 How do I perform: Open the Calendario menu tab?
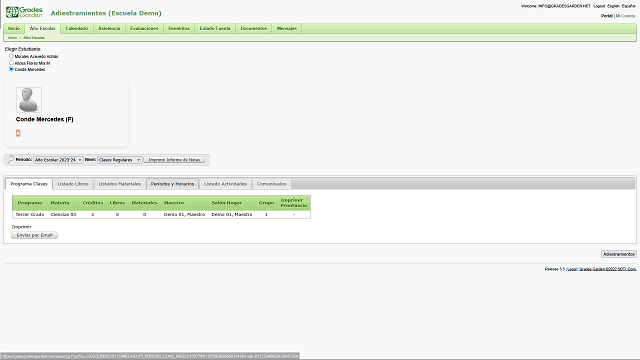click(x=77, y=29)
